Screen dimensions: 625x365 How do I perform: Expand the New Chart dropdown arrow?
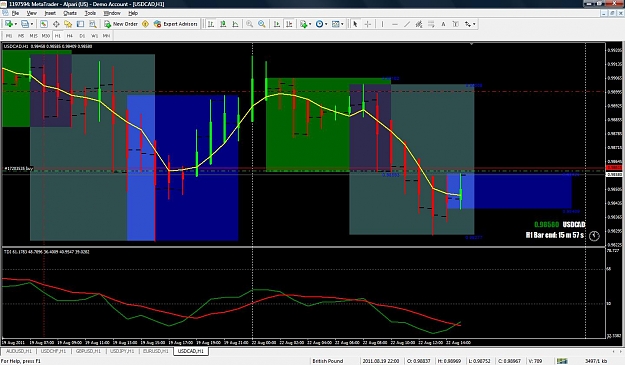[16, 24]
